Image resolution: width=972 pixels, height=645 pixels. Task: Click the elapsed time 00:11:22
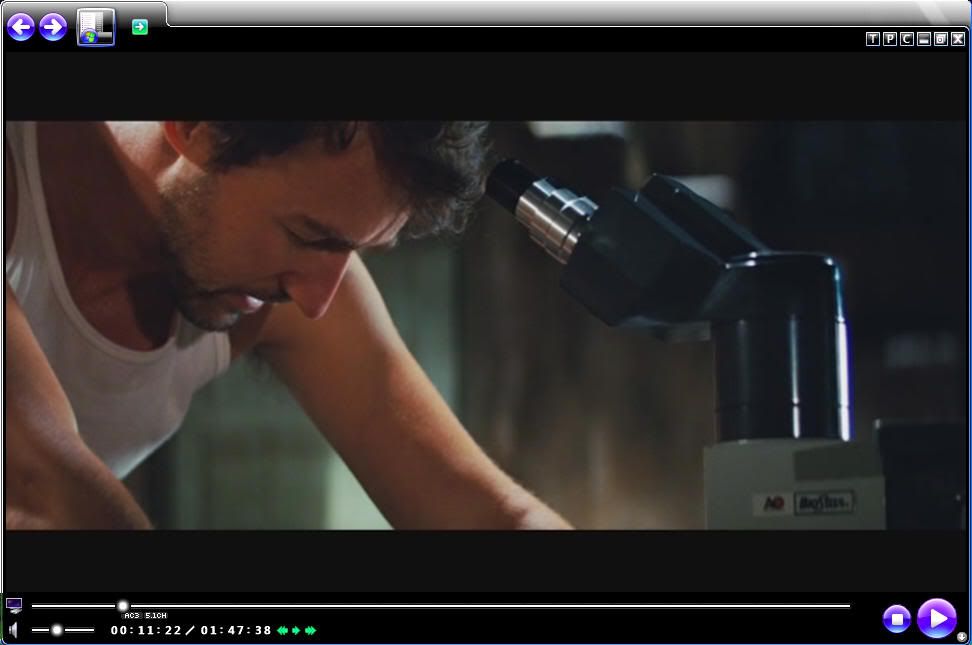tap(146, 630)
